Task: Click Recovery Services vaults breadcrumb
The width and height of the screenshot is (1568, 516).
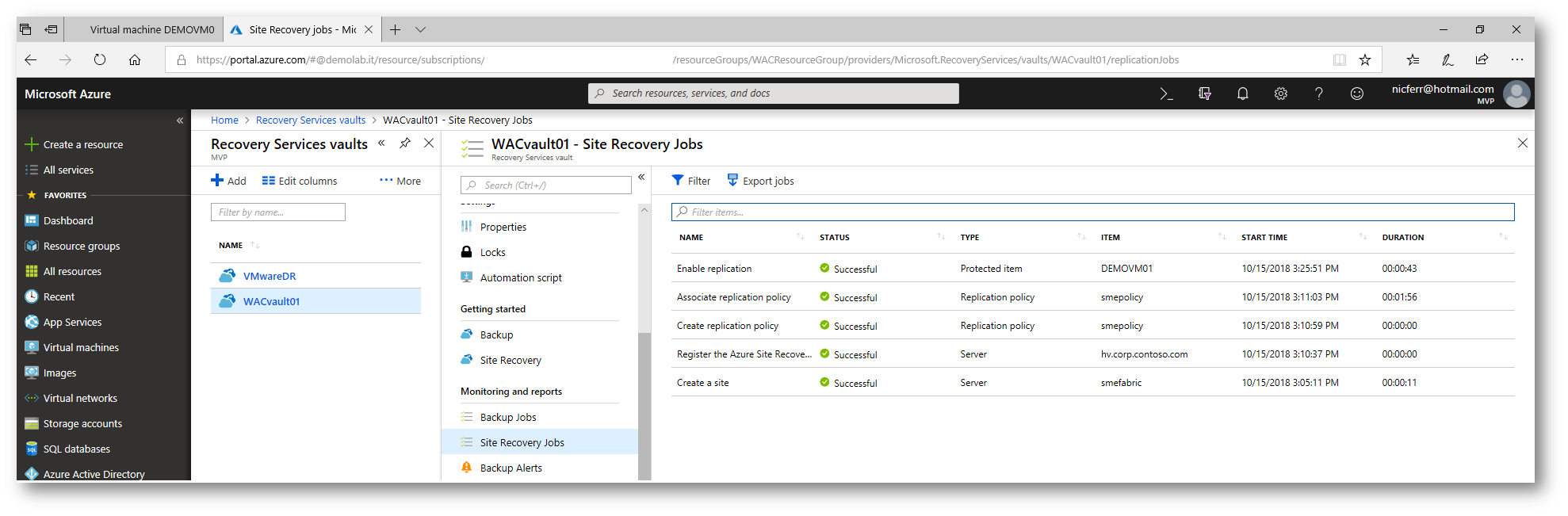Action: pos(311,120)
